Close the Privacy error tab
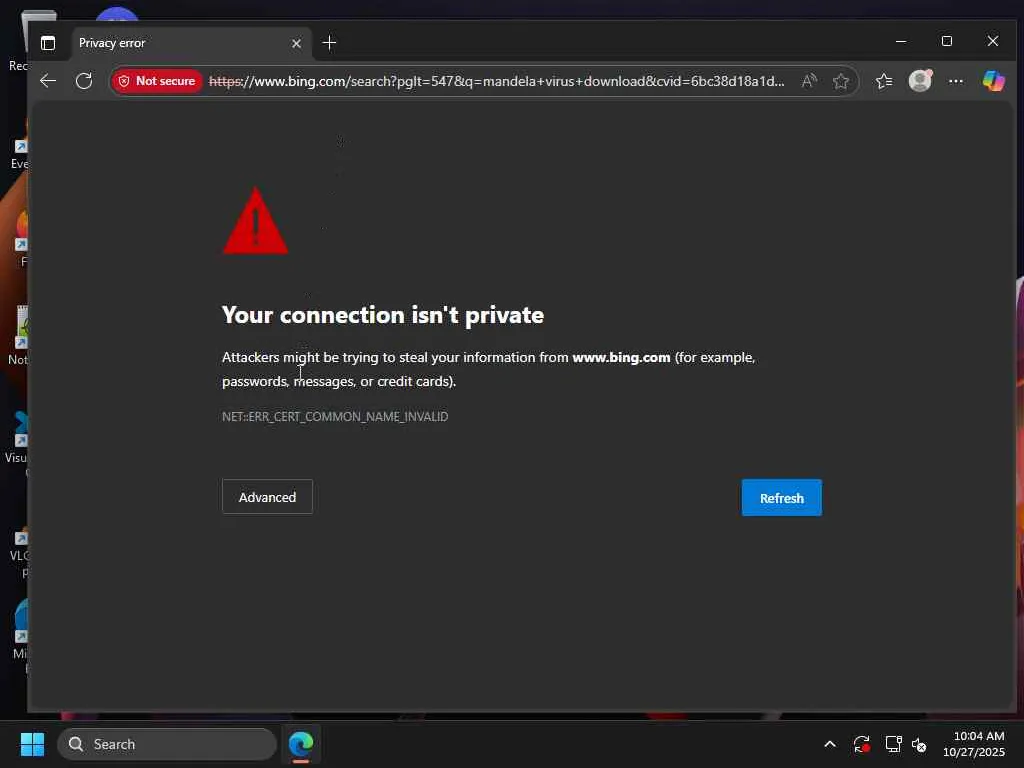Viewport: 1024px width, 768px height. 296,43
